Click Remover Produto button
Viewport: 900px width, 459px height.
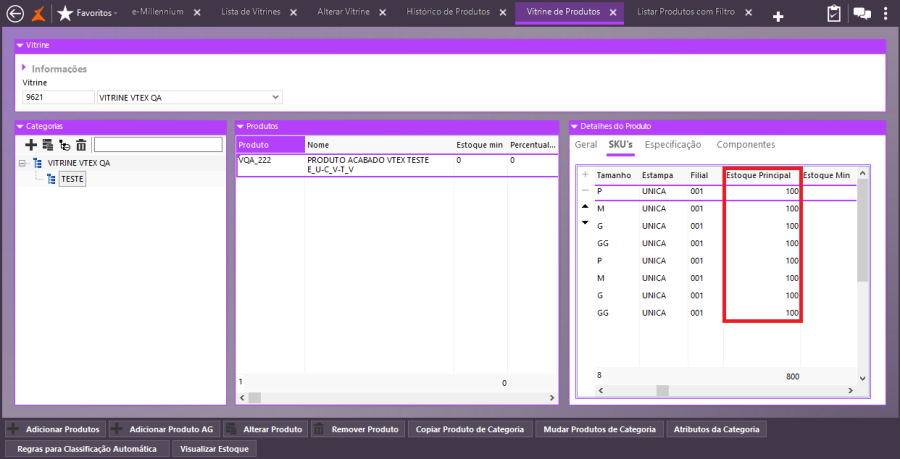point(358,429)
